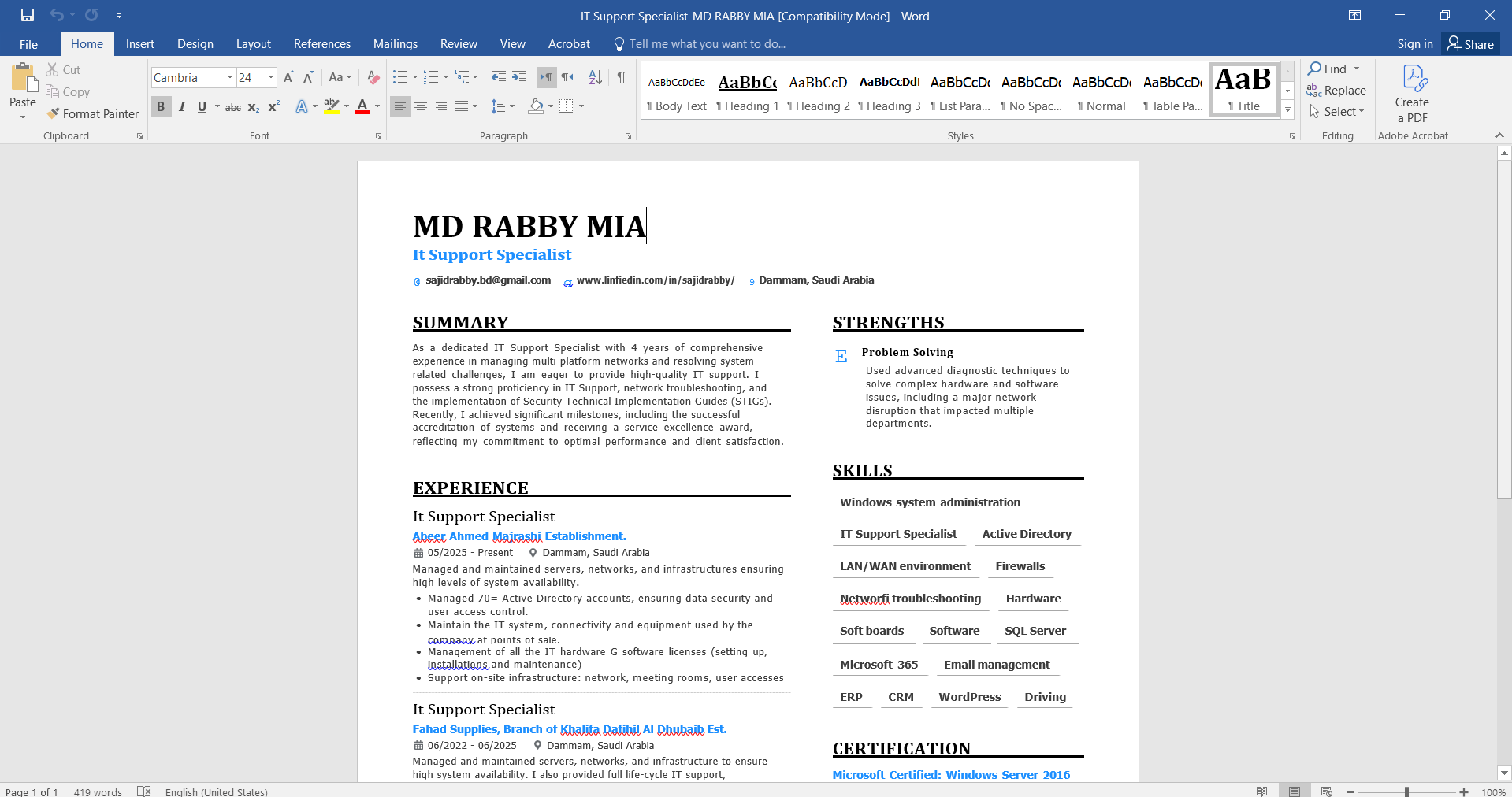Increase font size with Grow Font icon
This screenshot has height=797, width=1512.
(288, 77)
